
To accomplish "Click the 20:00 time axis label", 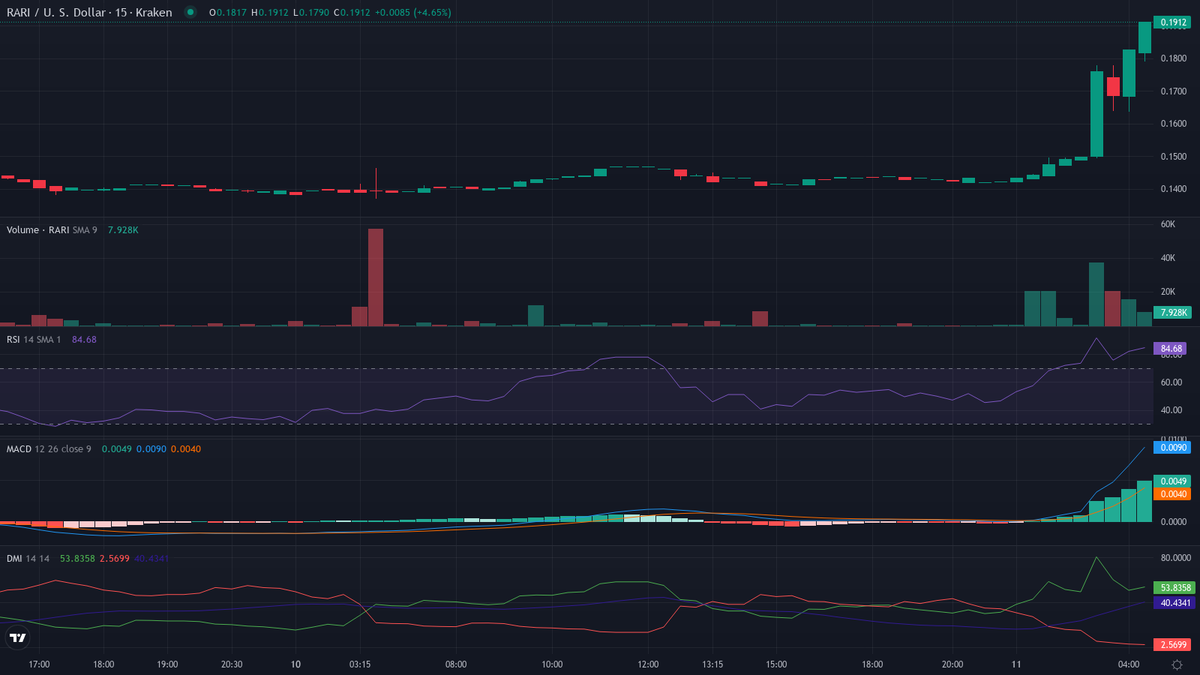I will [952, 664].
